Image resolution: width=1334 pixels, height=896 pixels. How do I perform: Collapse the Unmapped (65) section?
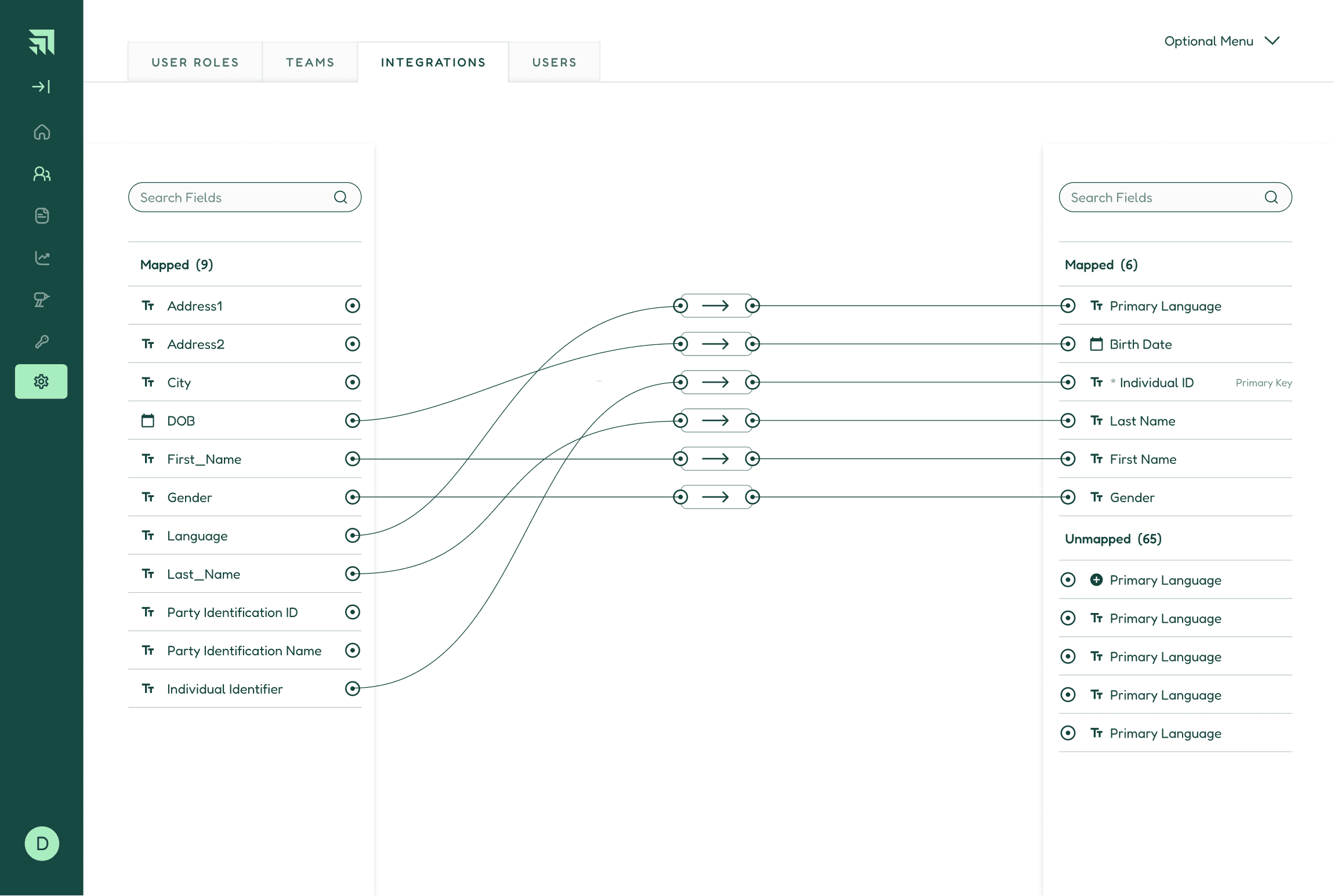(1113, 539)
